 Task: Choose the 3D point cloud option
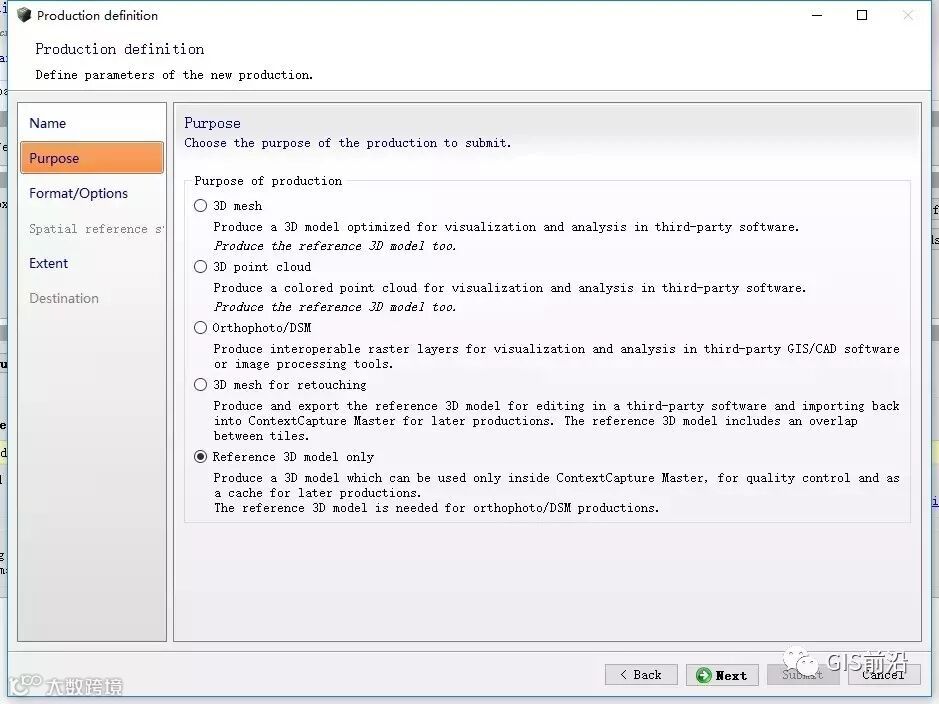click(201, 267)
